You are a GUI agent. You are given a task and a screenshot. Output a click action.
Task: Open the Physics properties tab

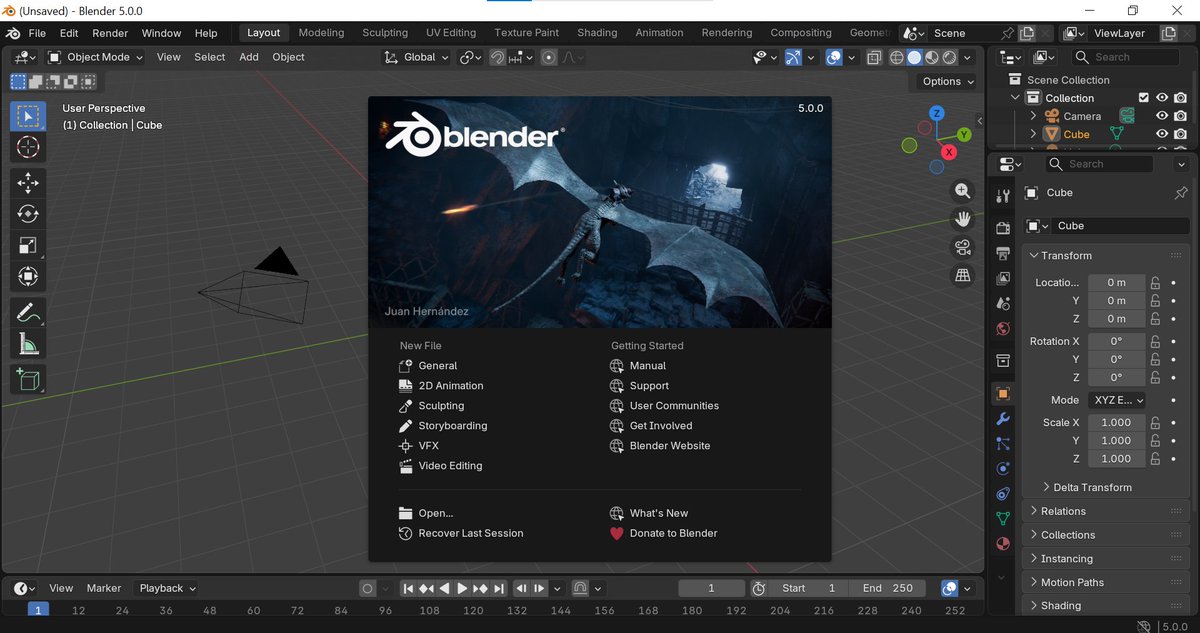point(1003,469)
